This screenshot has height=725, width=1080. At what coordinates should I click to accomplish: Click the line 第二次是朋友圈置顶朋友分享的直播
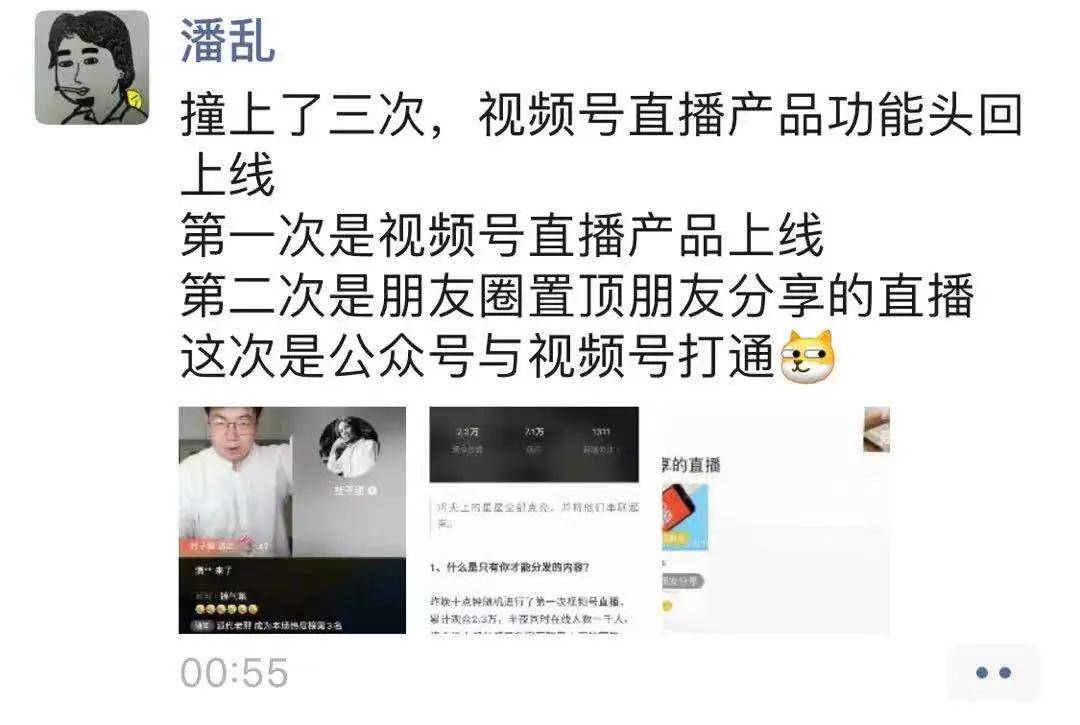(x=577, y=296)
